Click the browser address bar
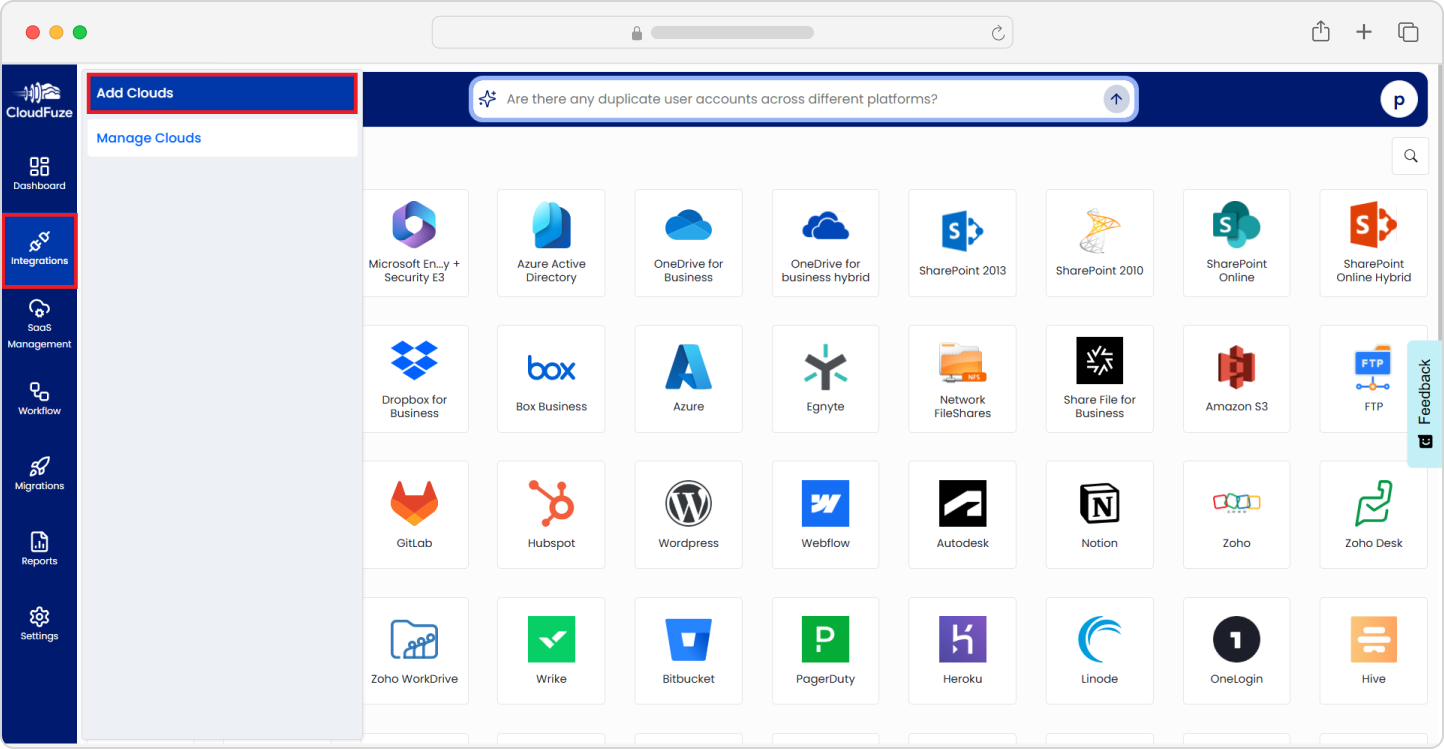This screenshot has width=1444, height=749. coord(722,32)
